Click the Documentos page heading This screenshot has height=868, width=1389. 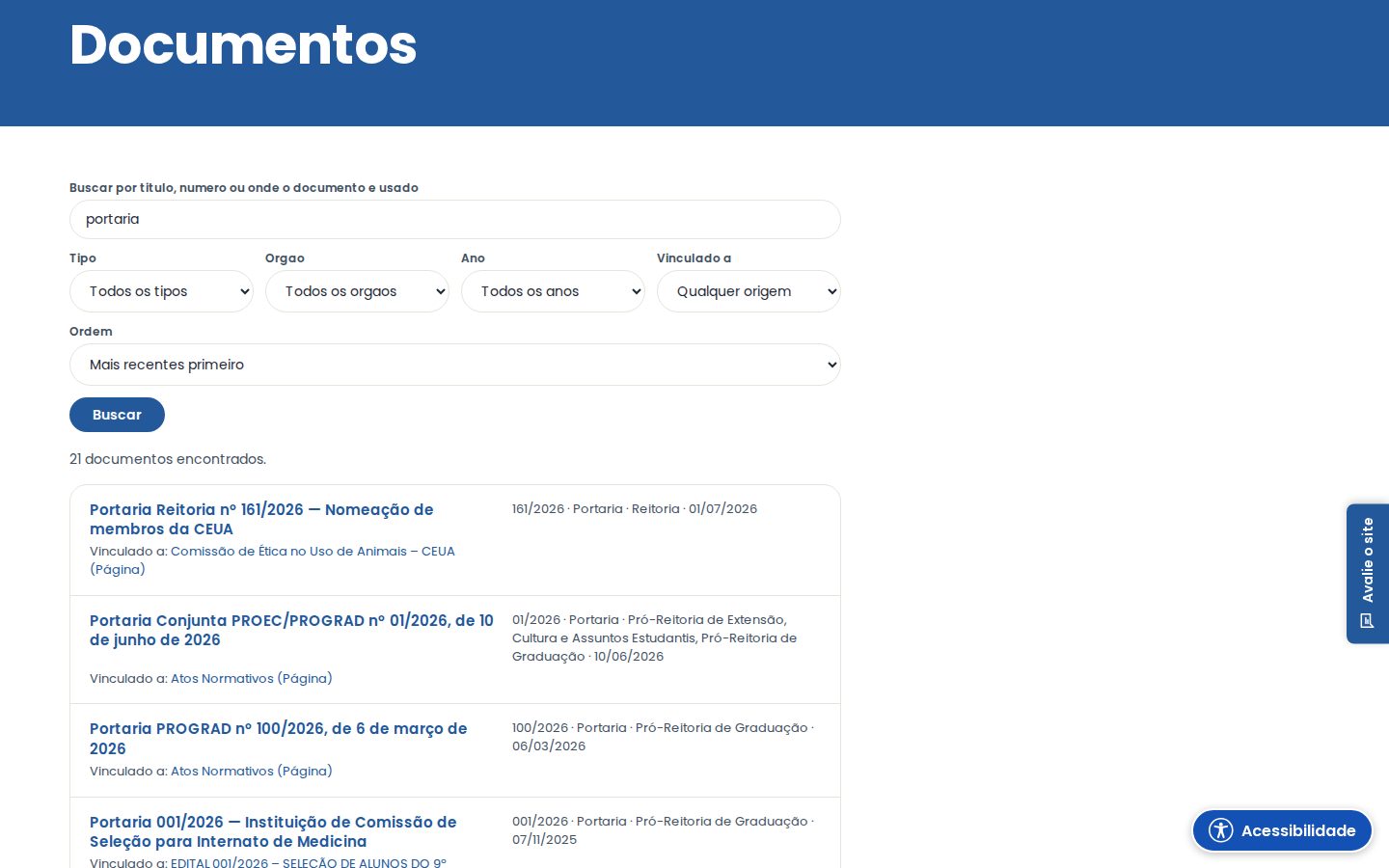(243, 44)
